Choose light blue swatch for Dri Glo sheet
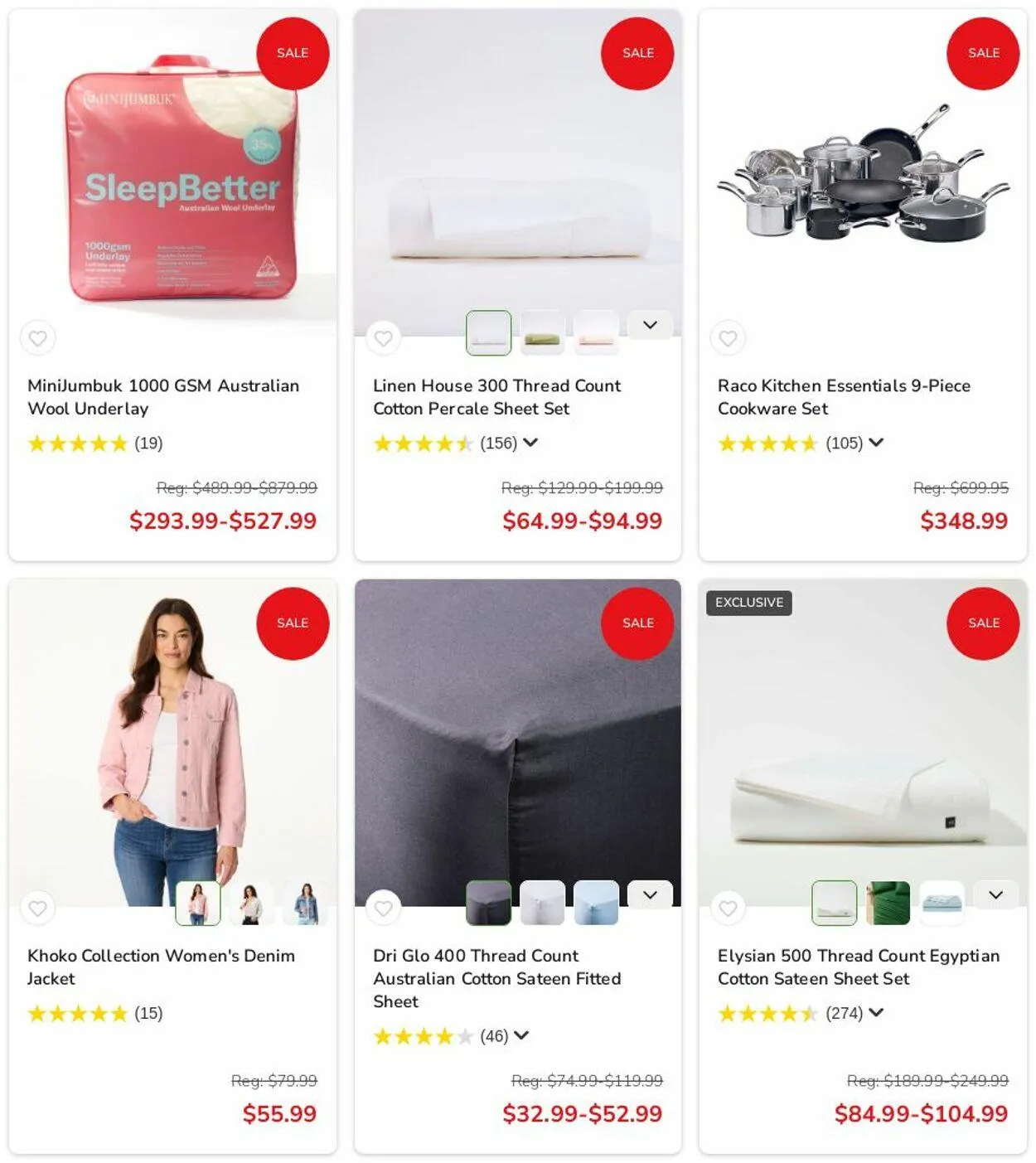1036x1163 pixels. [596, 903]
